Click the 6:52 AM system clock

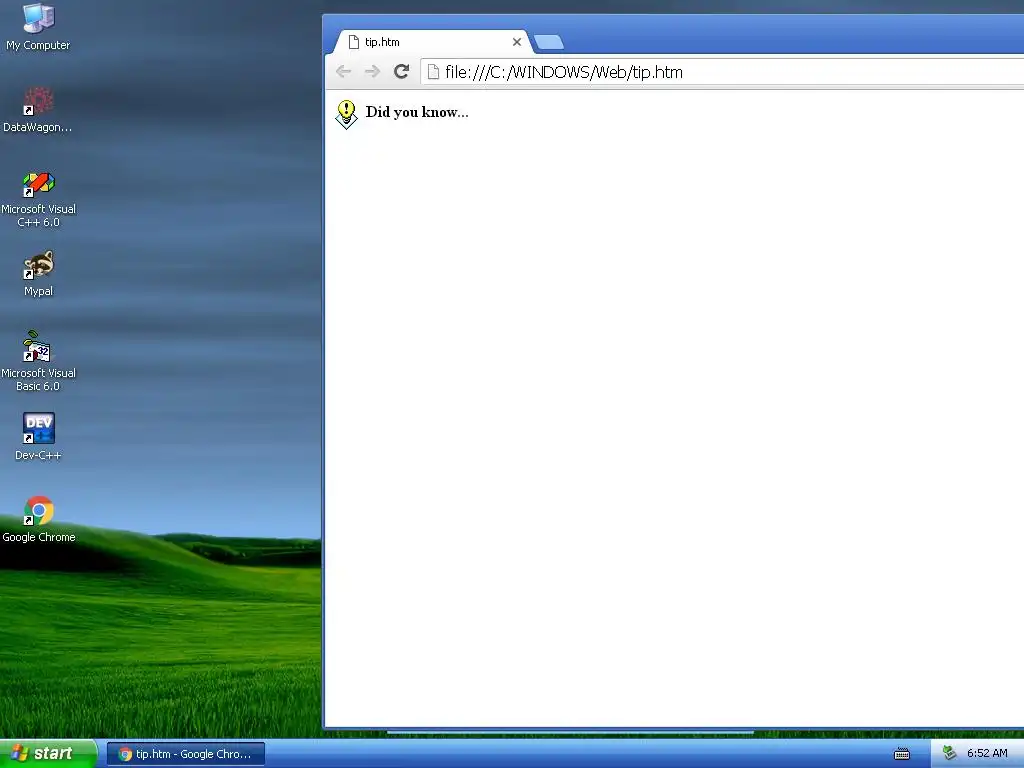(x=987, y=754)
